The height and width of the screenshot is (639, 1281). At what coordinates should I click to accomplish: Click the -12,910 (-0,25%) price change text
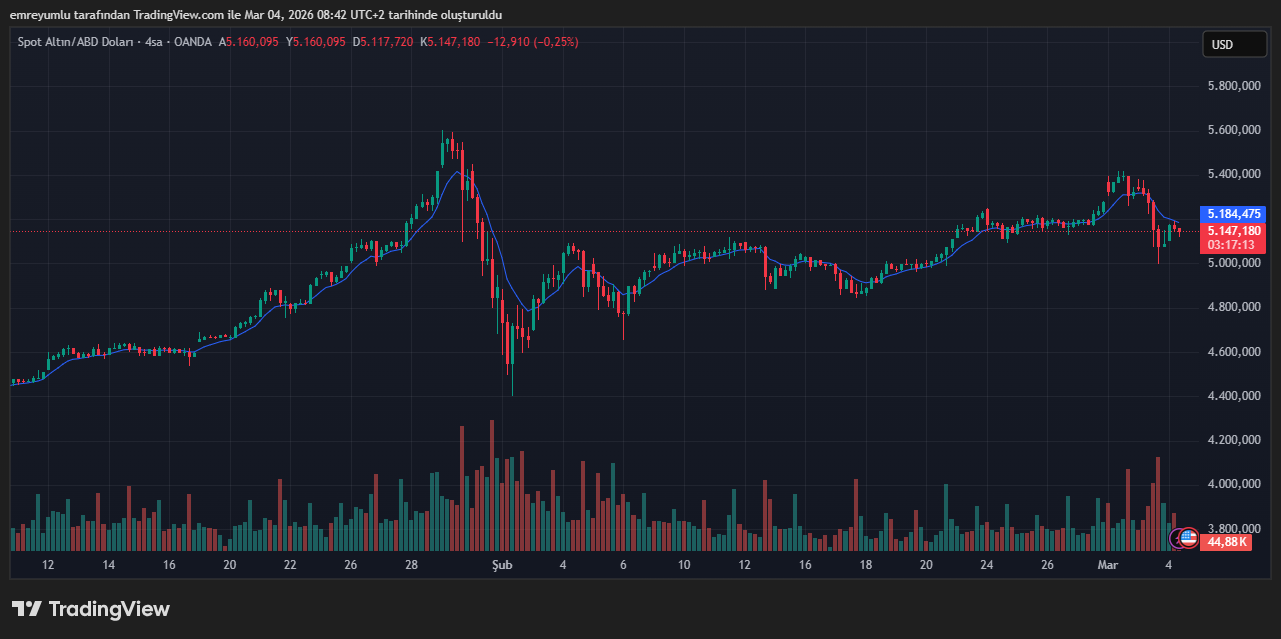point(532,42)
